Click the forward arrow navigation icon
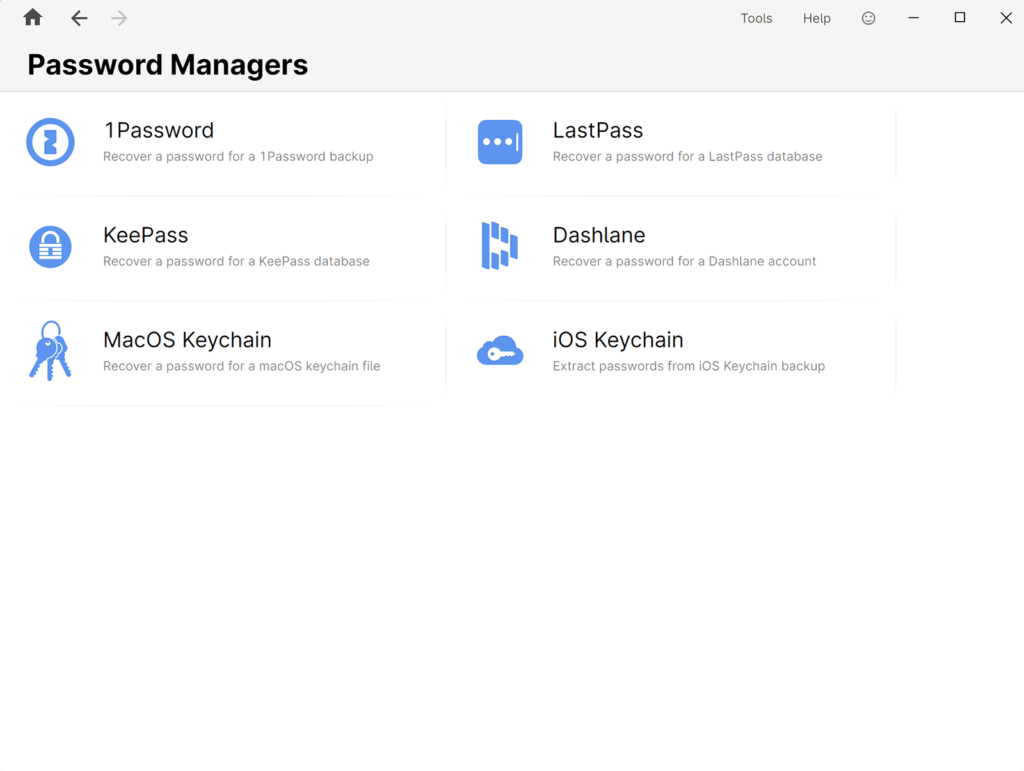 pyautogui.click(x=119, y=18)
